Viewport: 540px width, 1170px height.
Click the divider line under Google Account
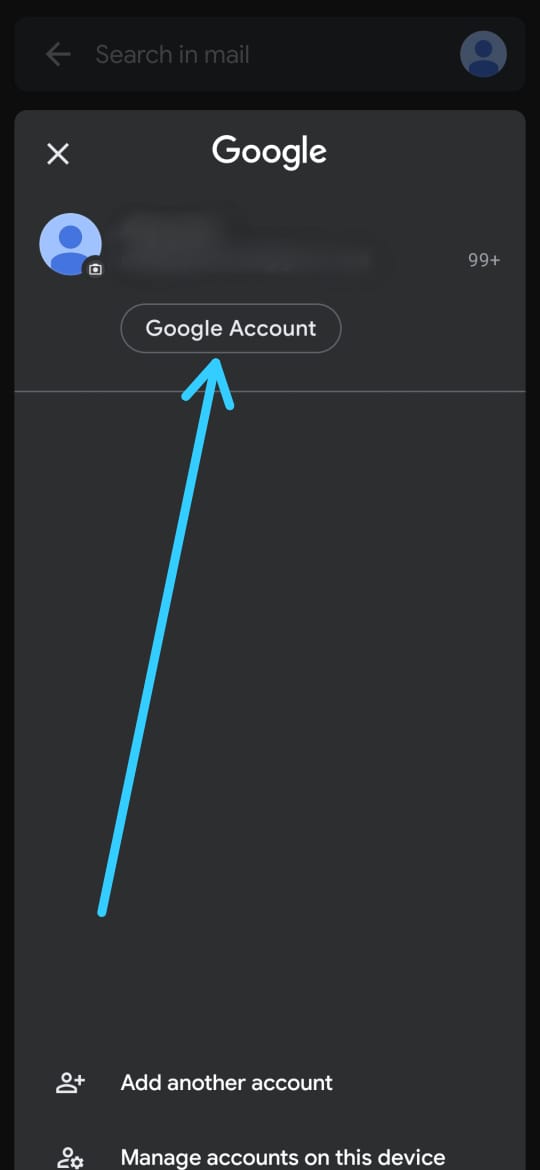pyautogui.click(x=270, y=391)
